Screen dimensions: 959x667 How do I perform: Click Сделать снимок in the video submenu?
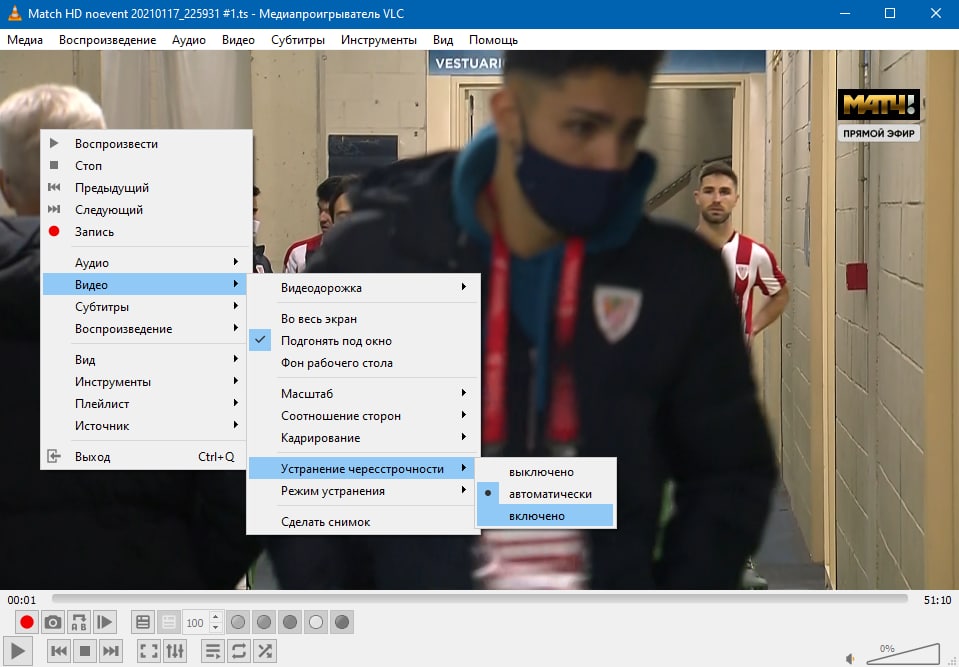pos(363,522)
